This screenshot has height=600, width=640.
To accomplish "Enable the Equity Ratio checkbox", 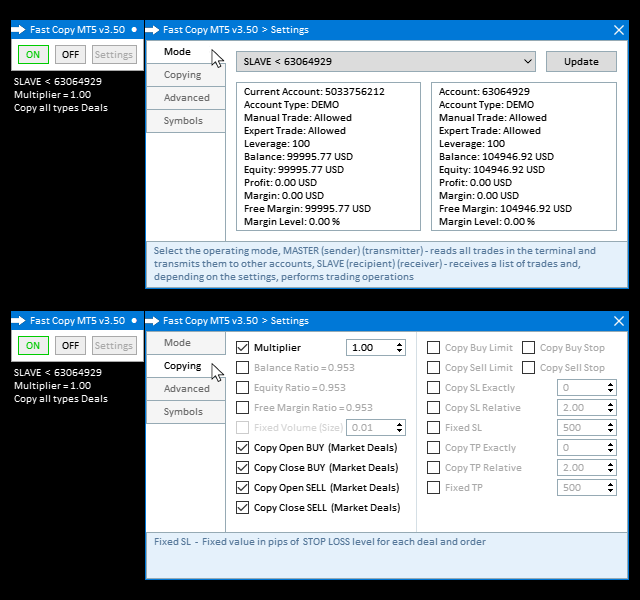I will (x=242, y=388).
